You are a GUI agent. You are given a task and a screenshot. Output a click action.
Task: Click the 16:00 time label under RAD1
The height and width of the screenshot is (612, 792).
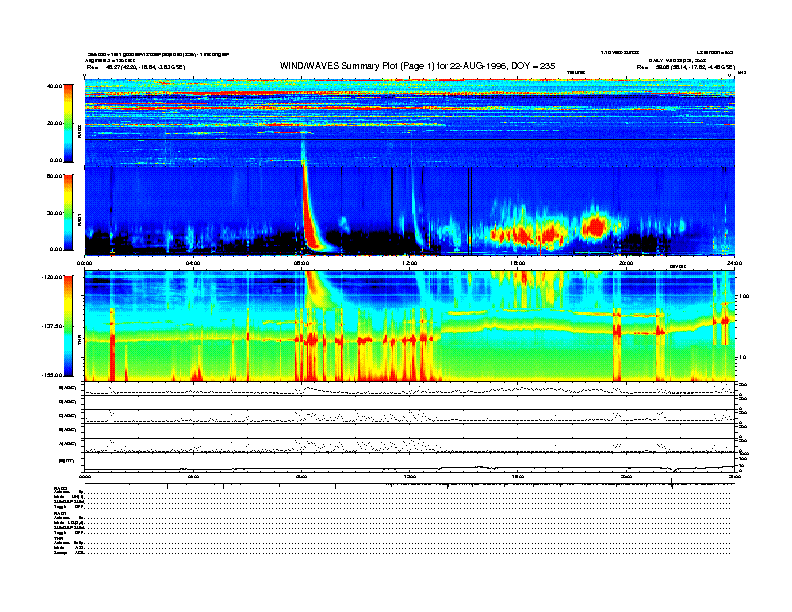pos(518,263)
